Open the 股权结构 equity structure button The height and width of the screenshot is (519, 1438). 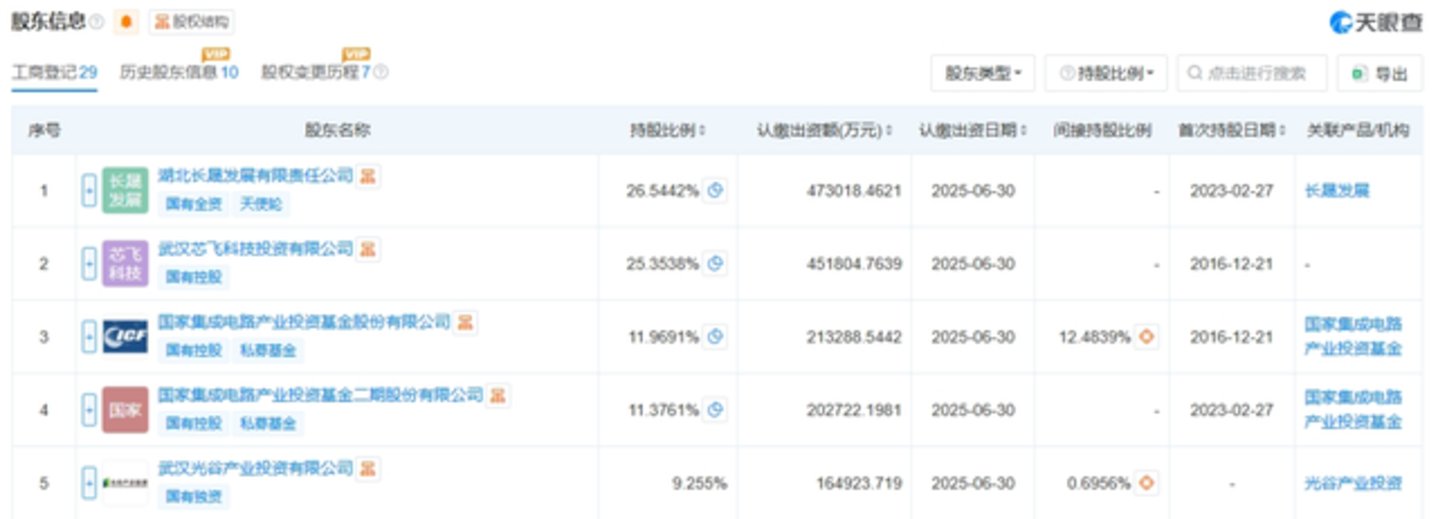193,21
